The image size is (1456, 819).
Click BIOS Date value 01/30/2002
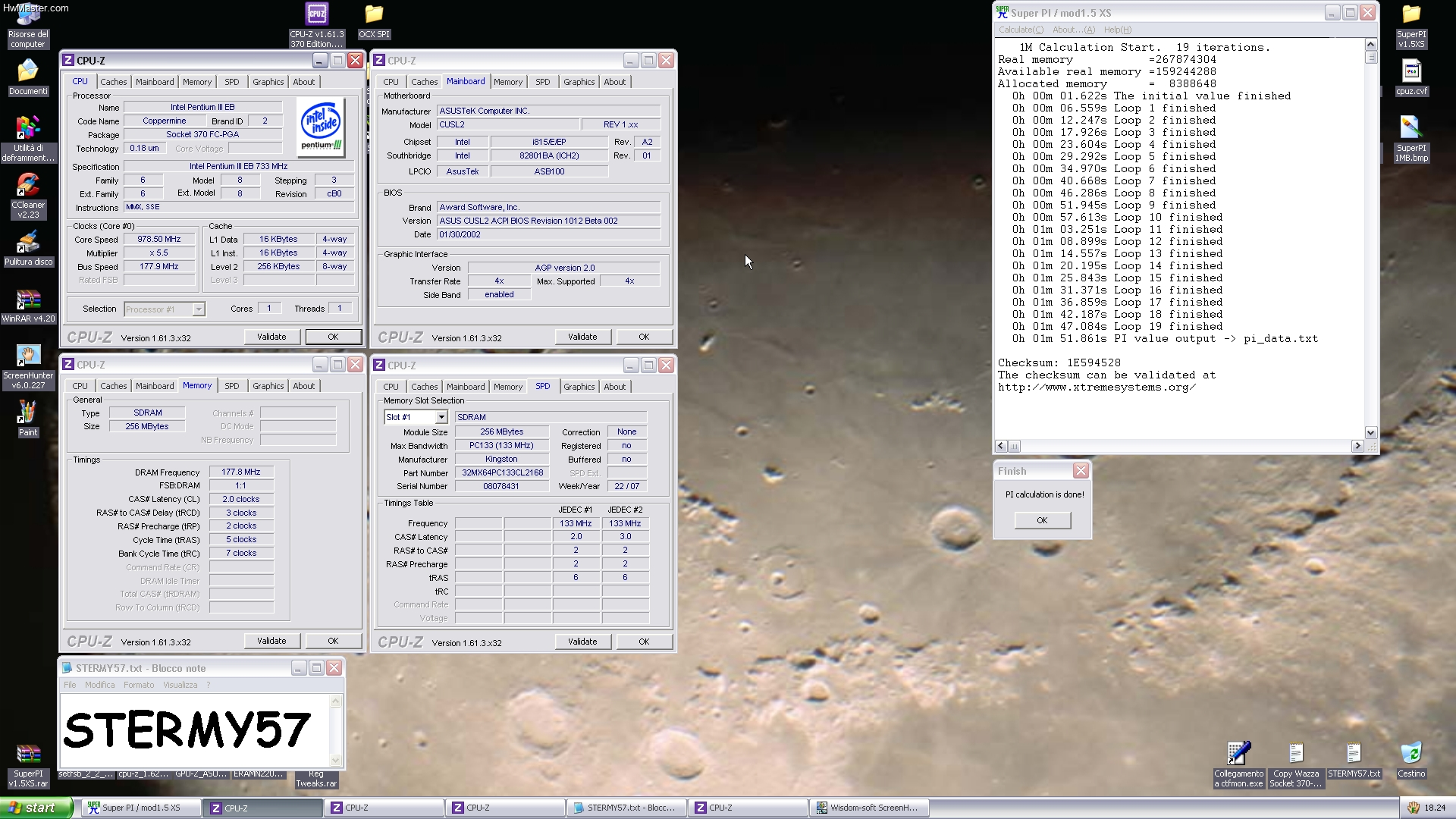(548, 234)
